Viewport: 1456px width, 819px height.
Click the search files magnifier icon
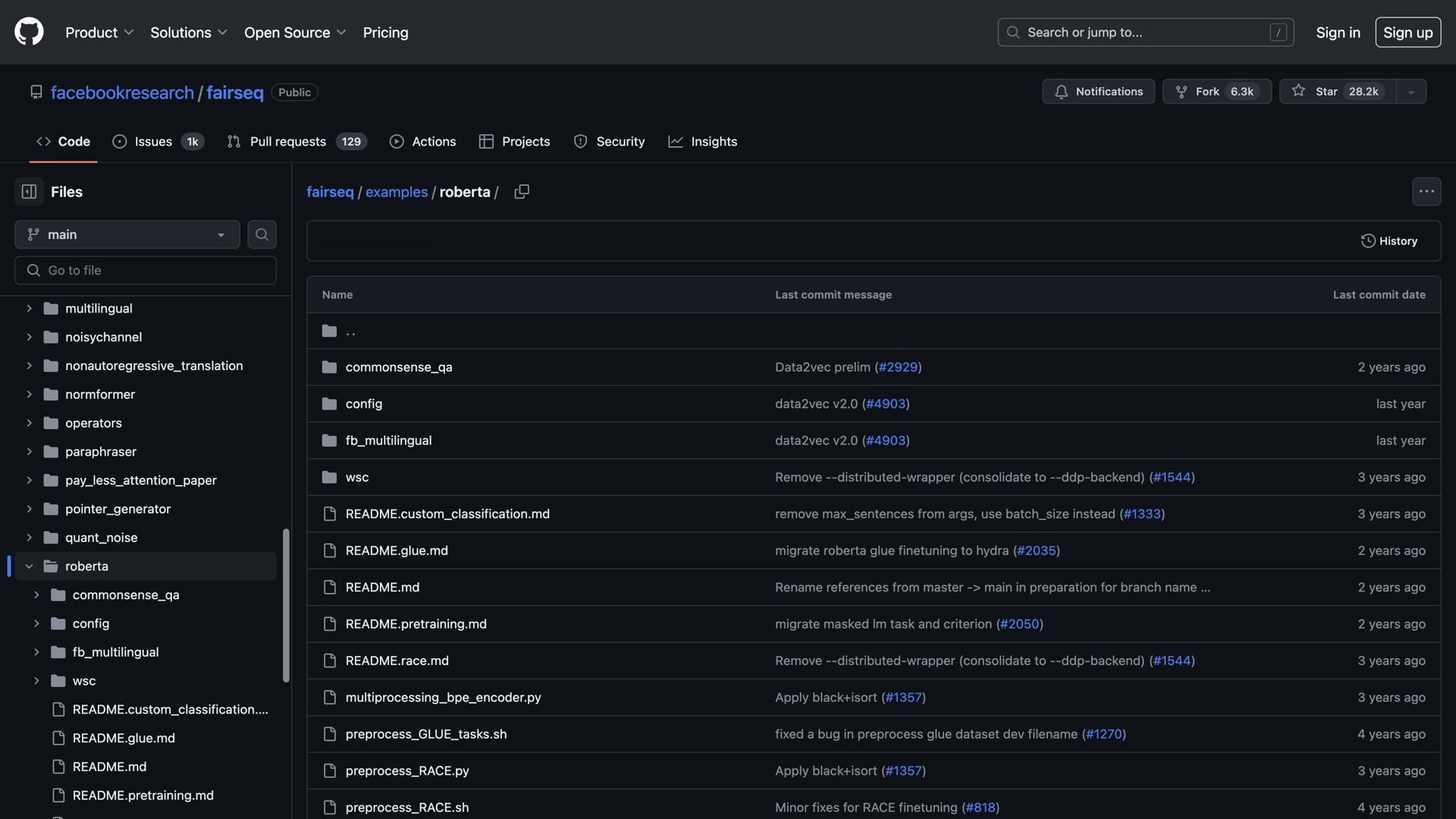(262, 234)
